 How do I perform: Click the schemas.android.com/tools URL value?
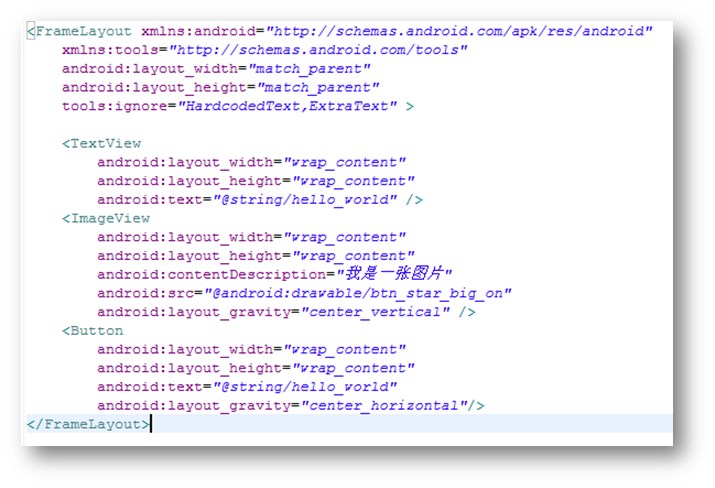318,50
